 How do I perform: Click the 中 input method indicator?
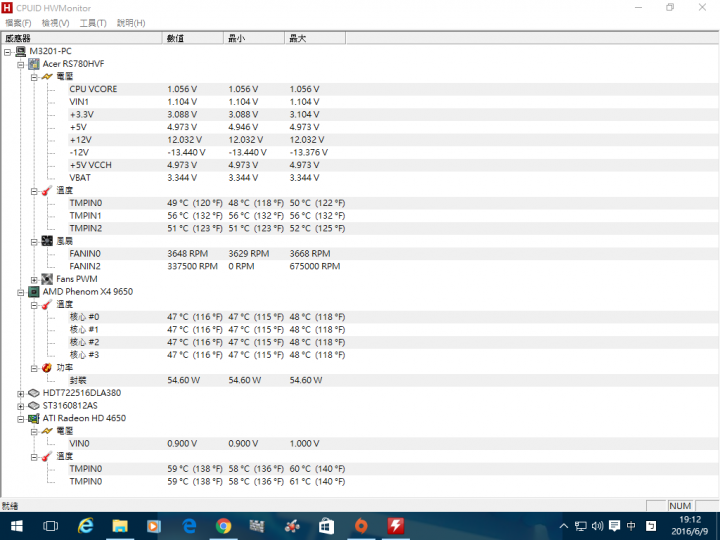point(631,526)
